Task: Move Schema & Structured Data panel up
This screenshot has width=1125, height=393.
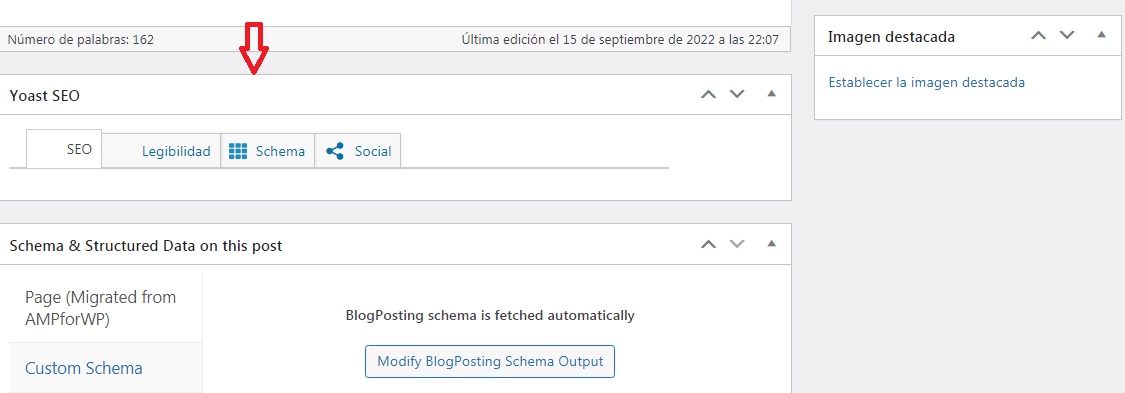Action: tap(708, 245)
